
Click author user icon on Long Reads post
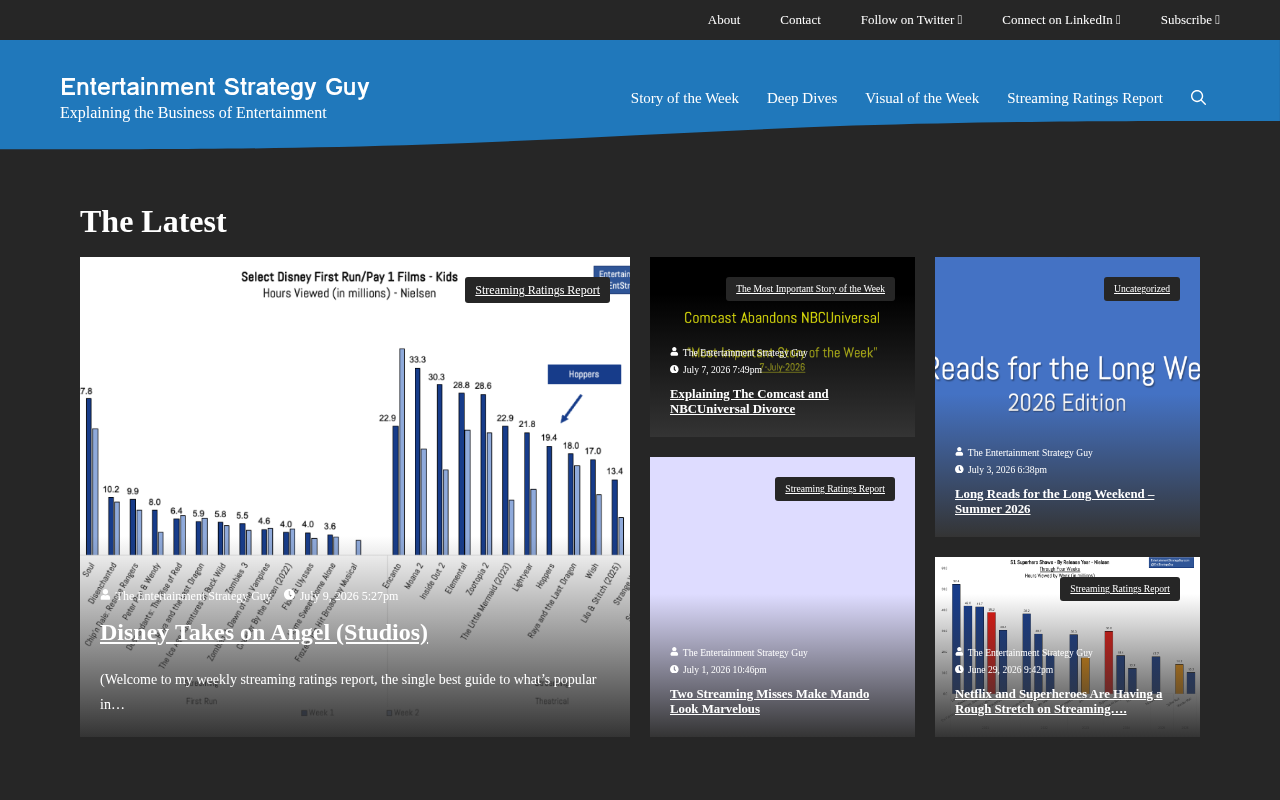coord(959,452)
